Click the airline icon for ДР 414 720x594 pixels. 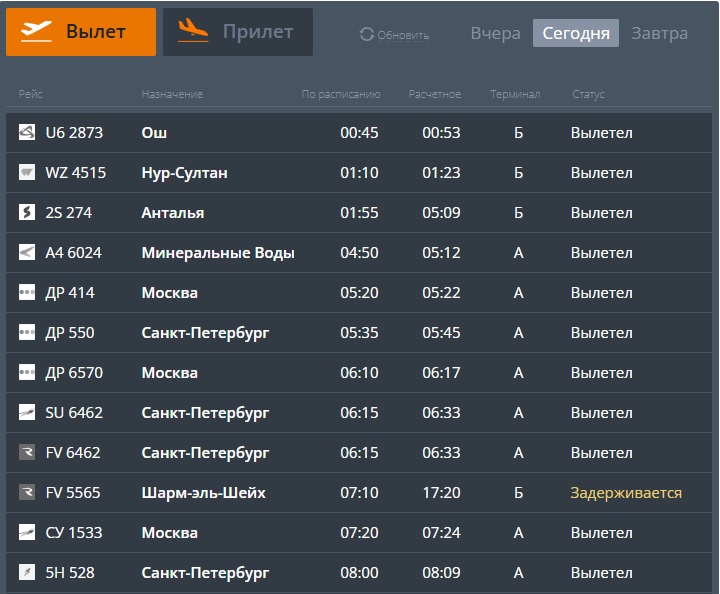pyautogui.click(x=27, y=293)
